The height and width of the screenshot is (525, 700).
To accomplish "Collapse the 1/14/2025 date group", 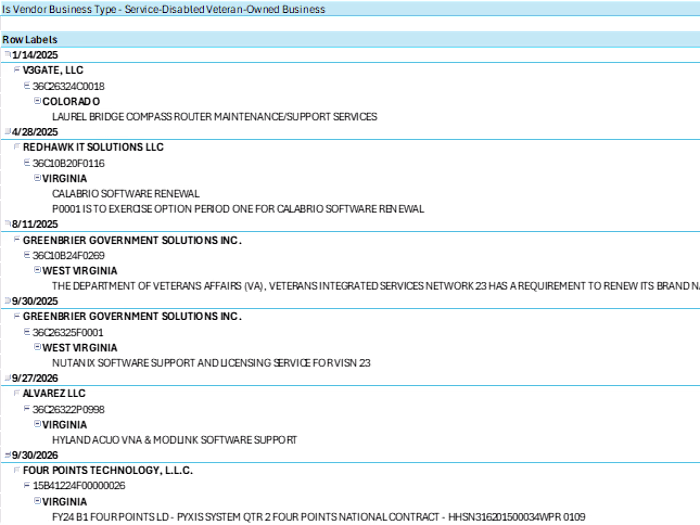I will pos(8,54).
